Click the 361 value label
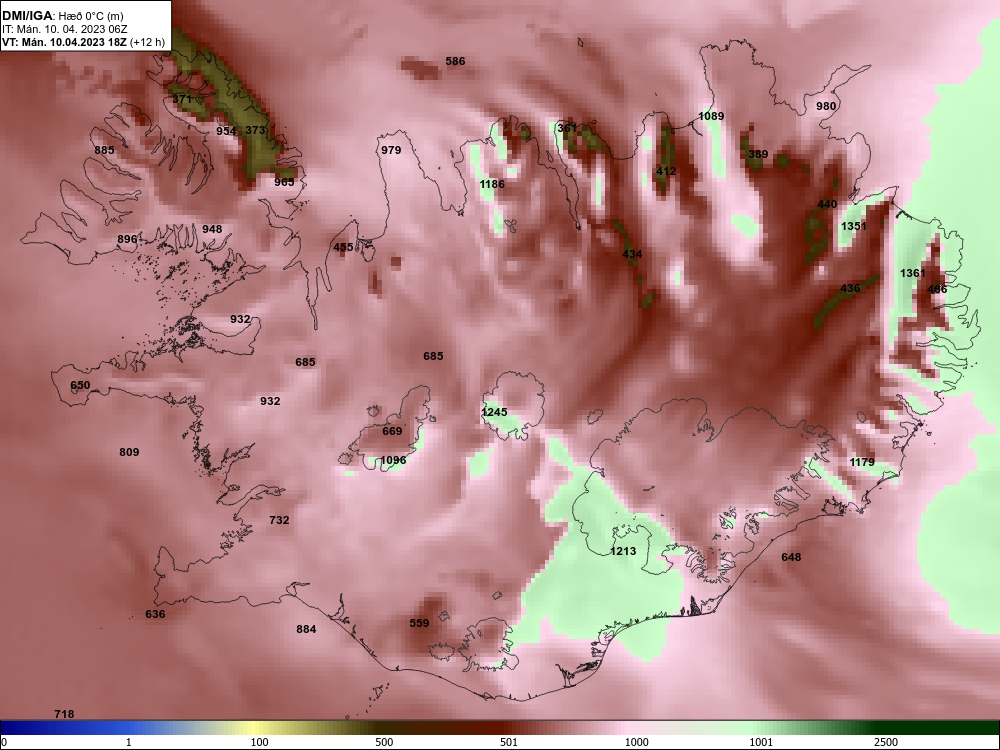The height and width of the screenshot is (750, 1000). click(x=568, y=128)
